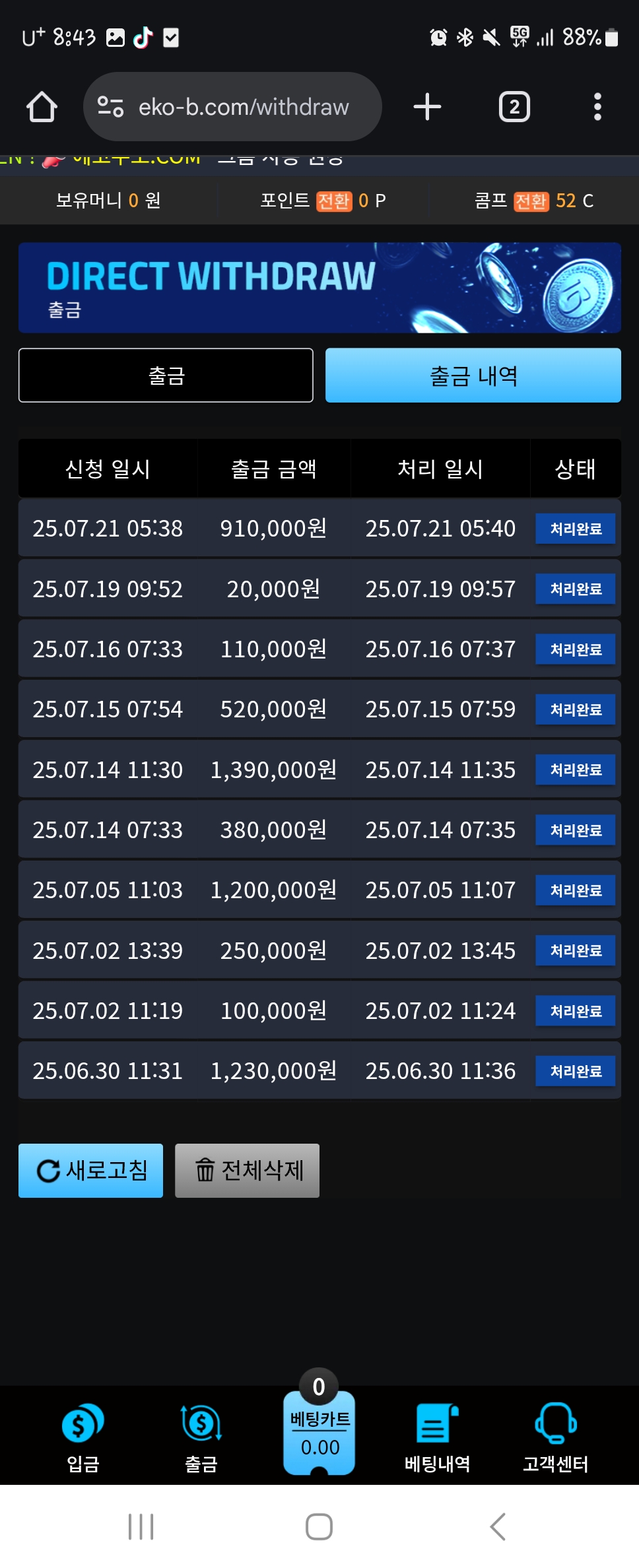Image resolution: width=639 pixels, height=1568 pixels.
Task: Open a new browser tab with plus icon
Action: 427,107
